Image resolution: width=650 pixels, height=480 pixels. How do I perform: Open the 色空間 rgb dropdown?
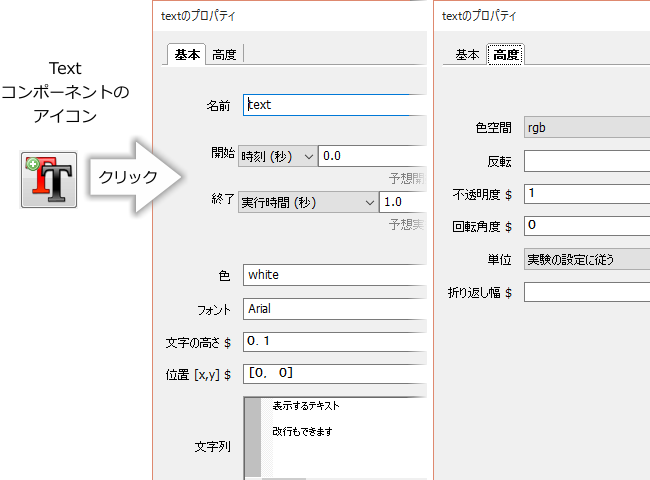coord(587,127)
